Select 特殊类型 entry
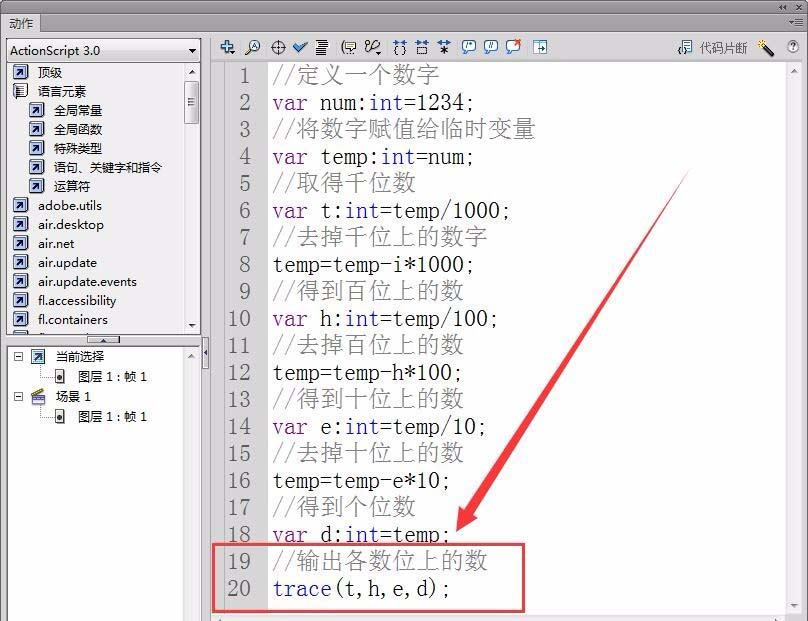808x621 pixels. tap(78, 148)
